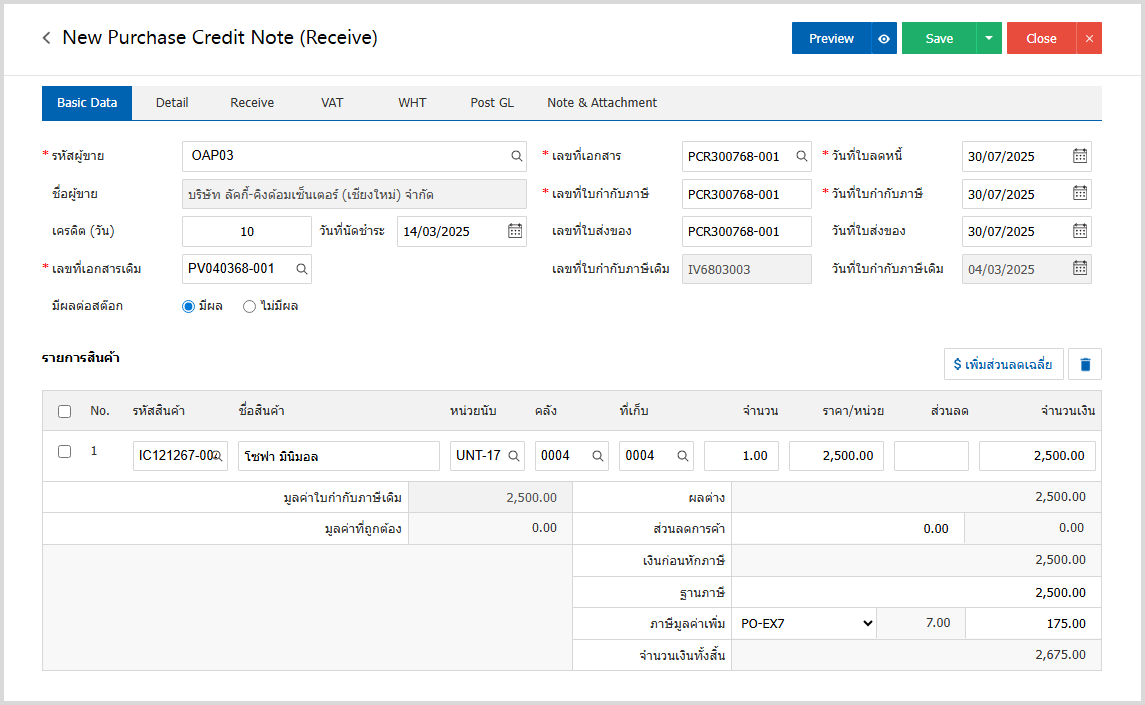This screenshot has height=705, width=1145.
Task: Open unit lookup for UNT-17 field
Action: [x=514, y=456]
